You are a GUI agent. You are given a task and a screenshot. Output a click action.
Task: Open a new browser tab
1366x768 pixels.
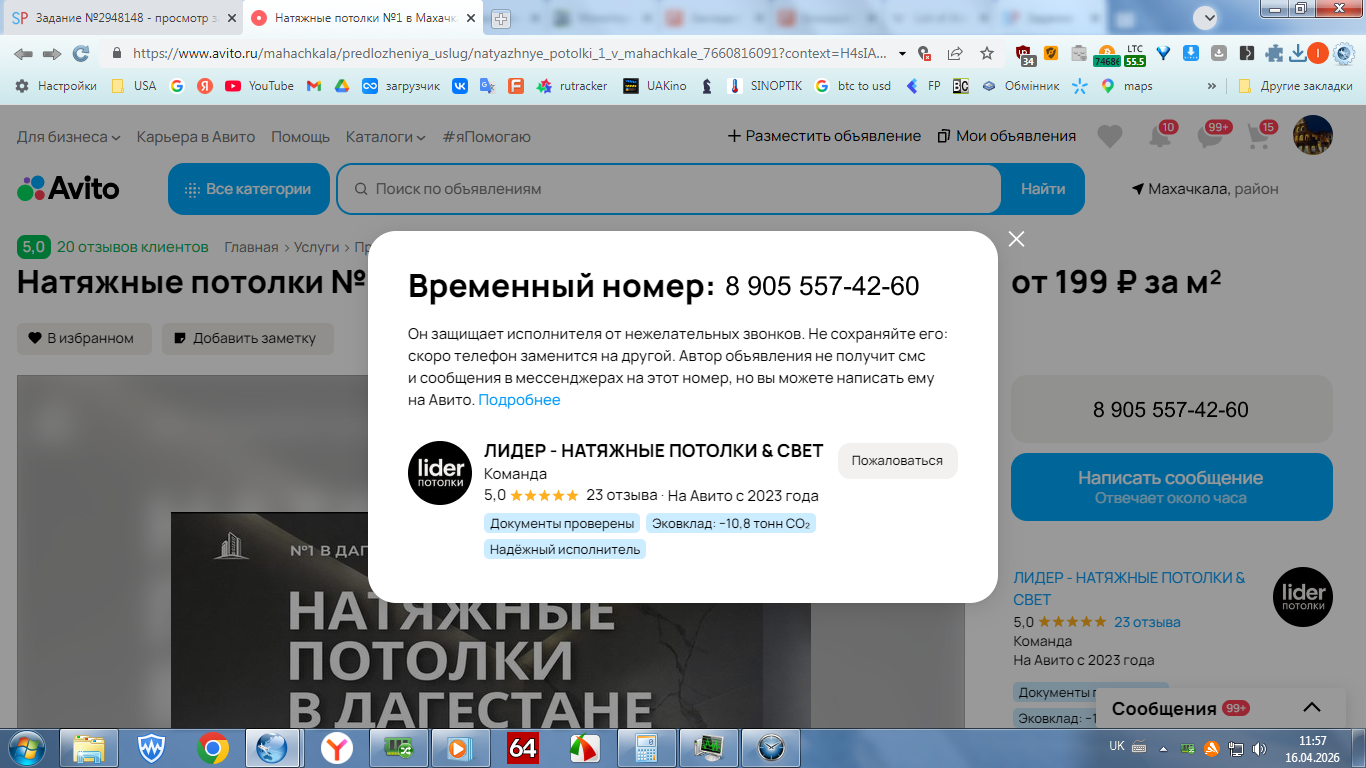501,18
